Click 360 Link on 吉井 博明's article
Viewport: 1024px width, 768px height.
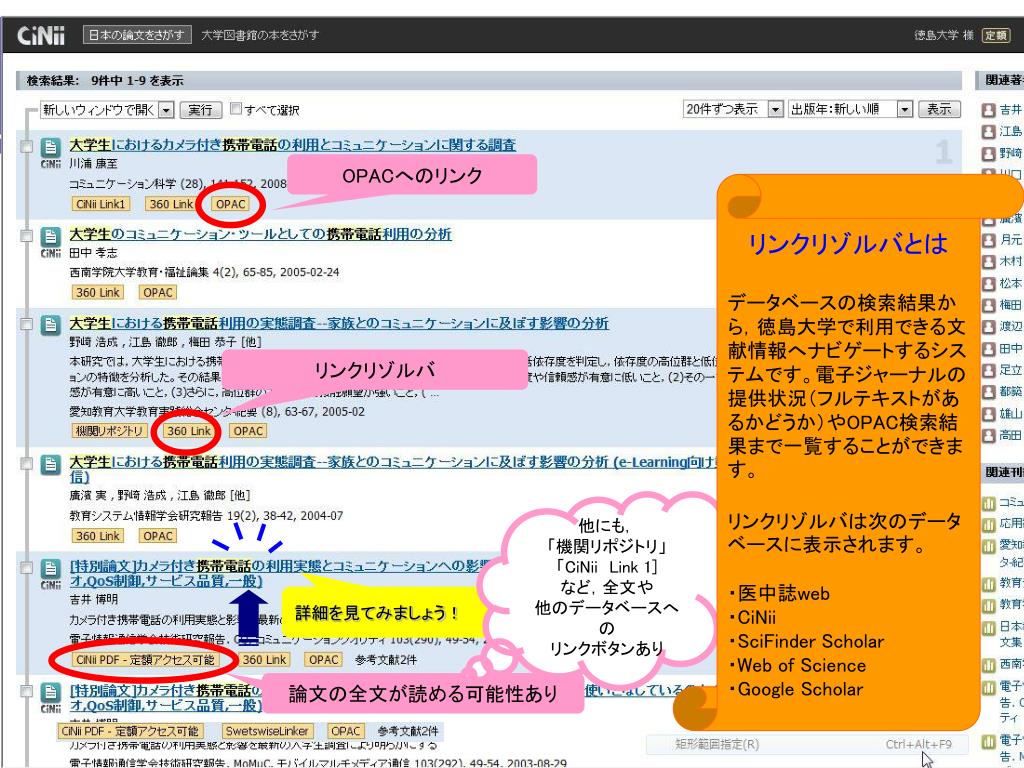pyautogui.click(x=264, y=660)
